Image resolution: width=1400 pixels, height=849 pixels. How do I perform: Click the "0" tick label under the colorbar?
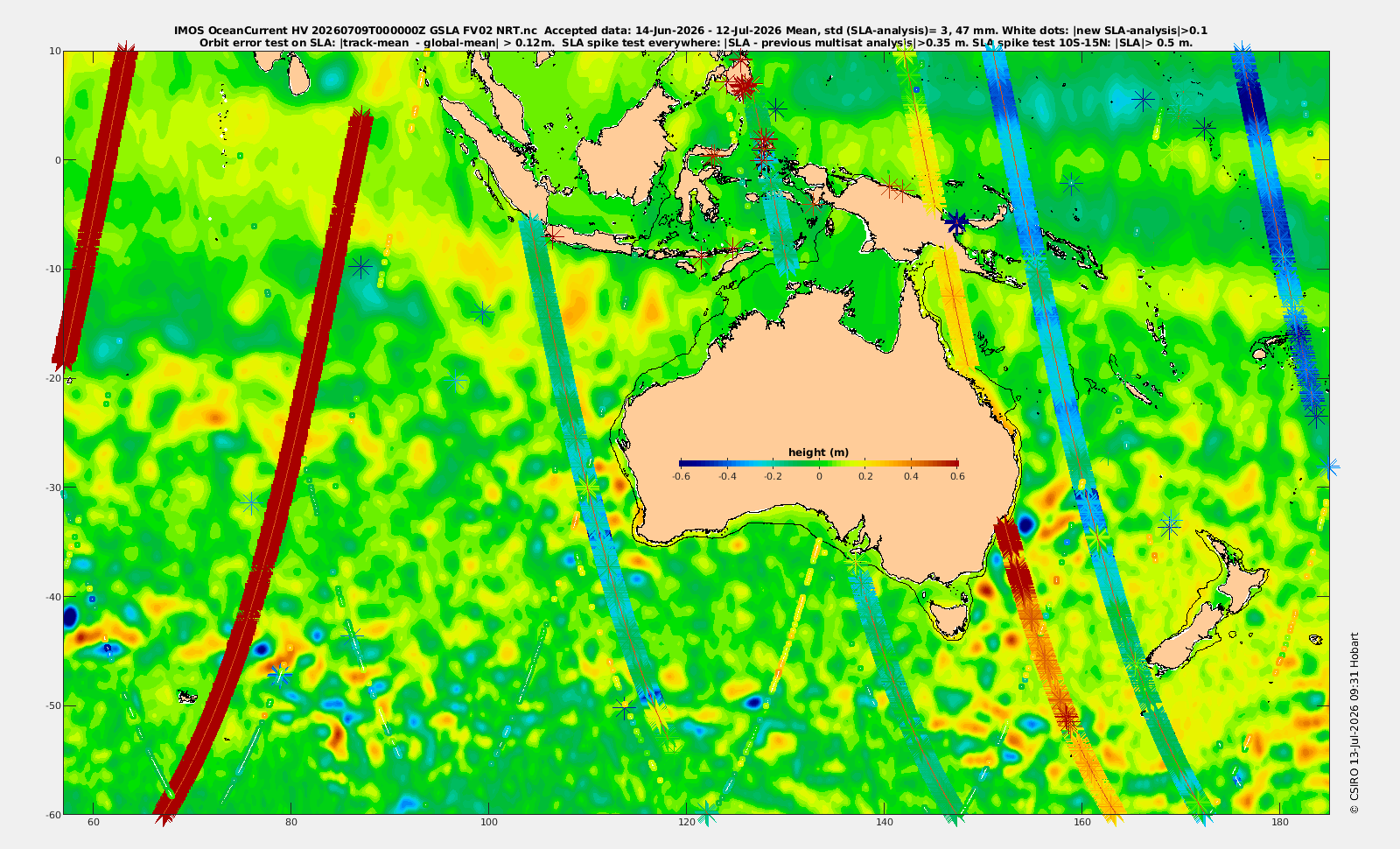pos(819,476)
